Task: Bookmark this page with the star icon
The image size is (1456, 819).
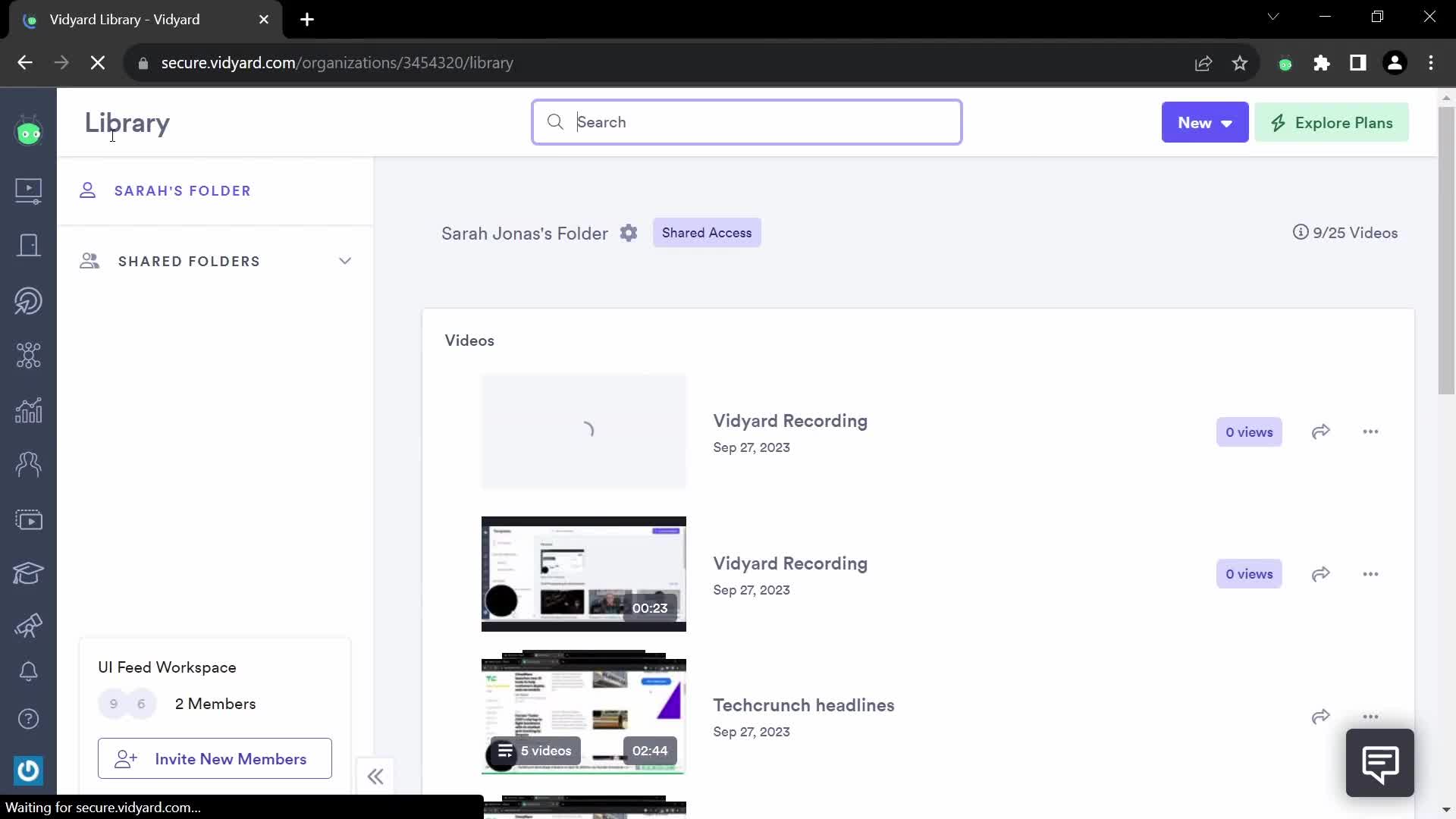Action: pos(1240,63)
